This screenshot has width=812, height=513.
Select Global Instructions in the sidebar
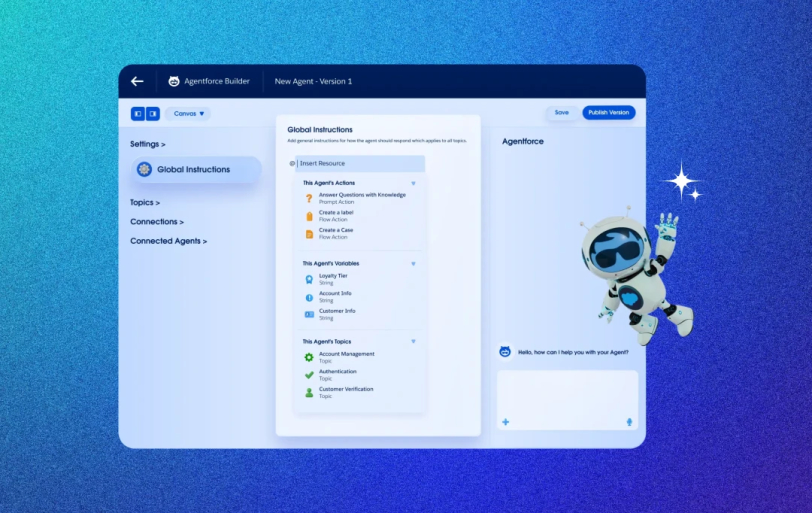coord(196,169)
